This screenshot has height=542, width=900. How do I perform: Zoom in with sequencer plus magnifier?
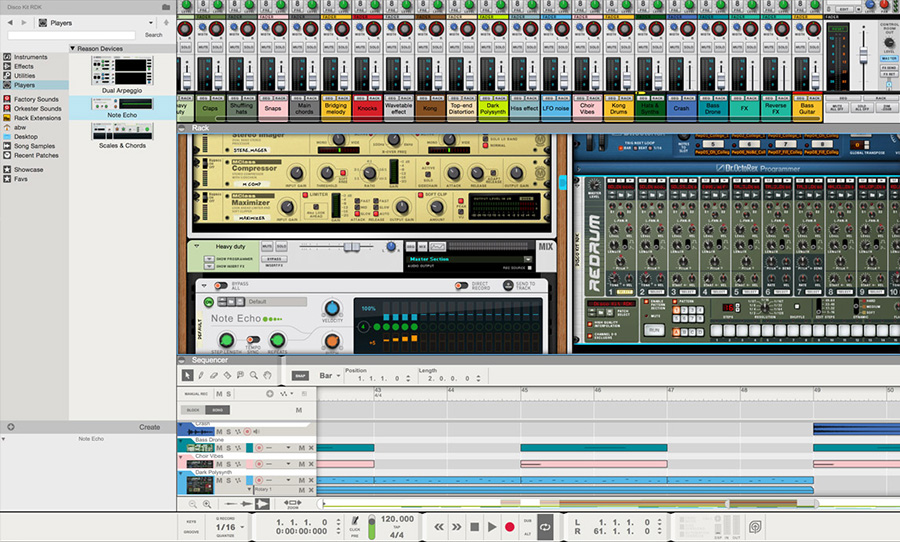[x=207, y=504]
